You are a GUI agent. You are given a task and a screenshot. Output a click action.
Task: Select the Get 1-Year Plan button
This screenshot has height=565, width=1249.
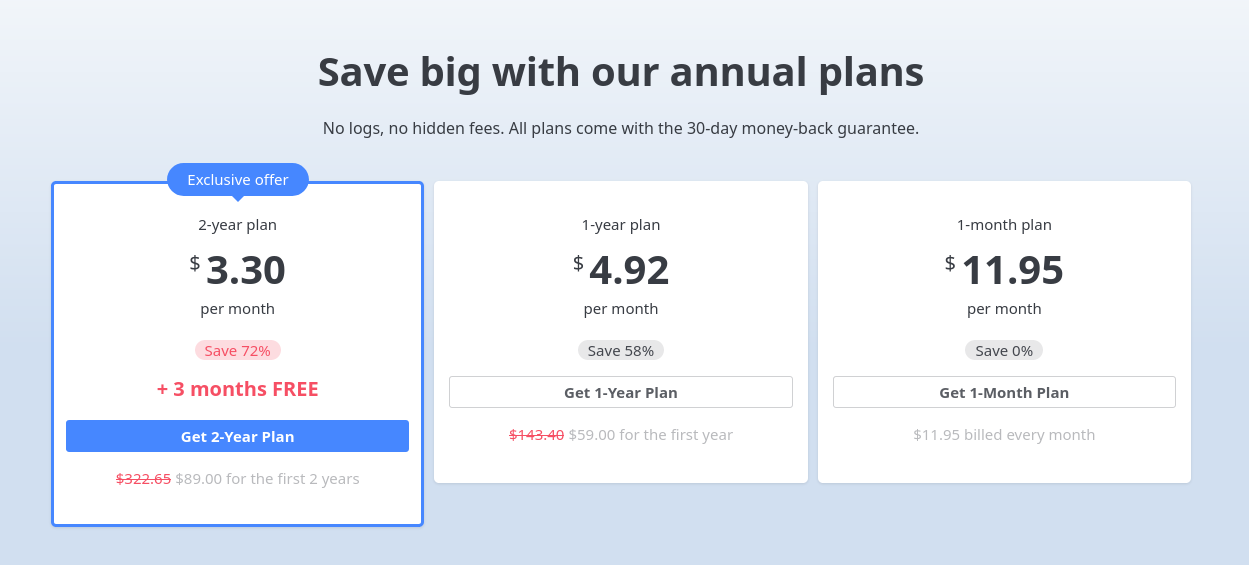tap(620, 392)
